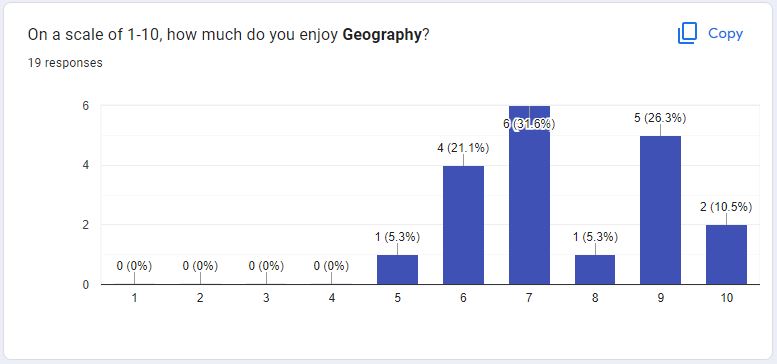This screenshot has width=777, height=364.
Task: Select the bar for rating 9
Action: [661, 210]
